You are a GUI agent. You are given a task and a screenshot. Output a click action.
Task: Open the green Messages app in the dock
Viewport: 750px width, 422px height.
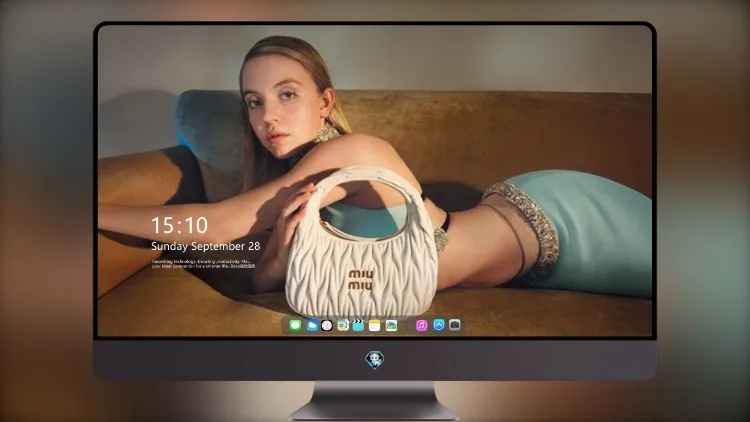(x=295, y=325)
